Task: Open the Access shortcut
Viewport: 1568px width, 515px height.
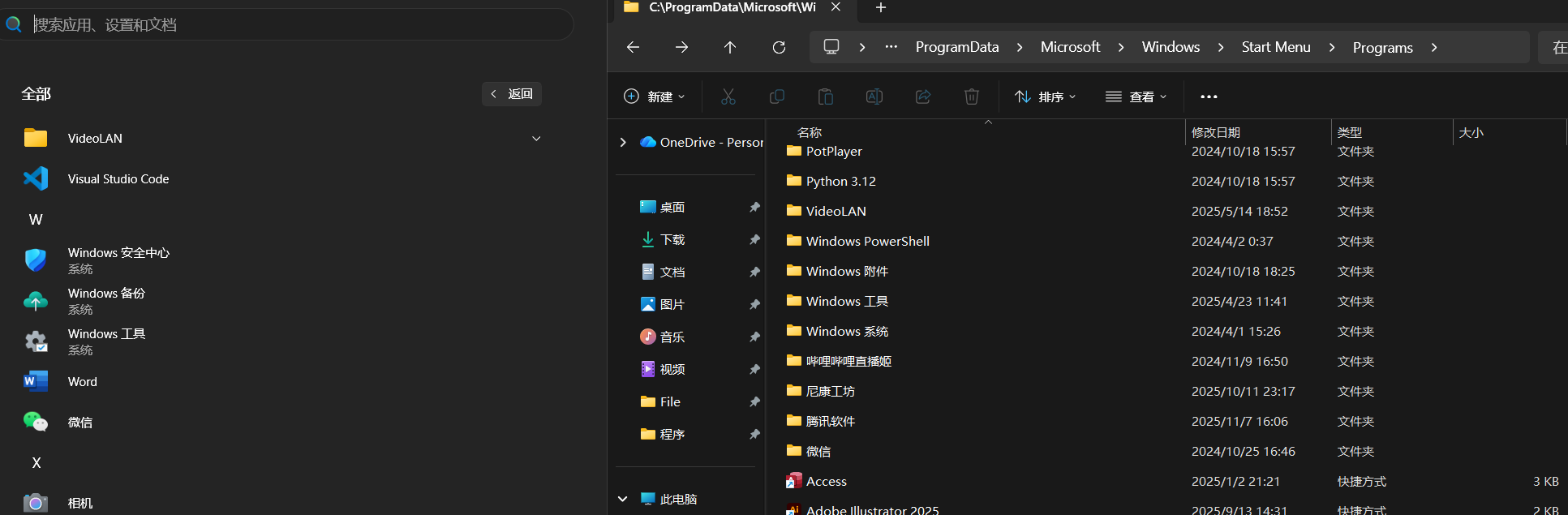Action: 827,481
